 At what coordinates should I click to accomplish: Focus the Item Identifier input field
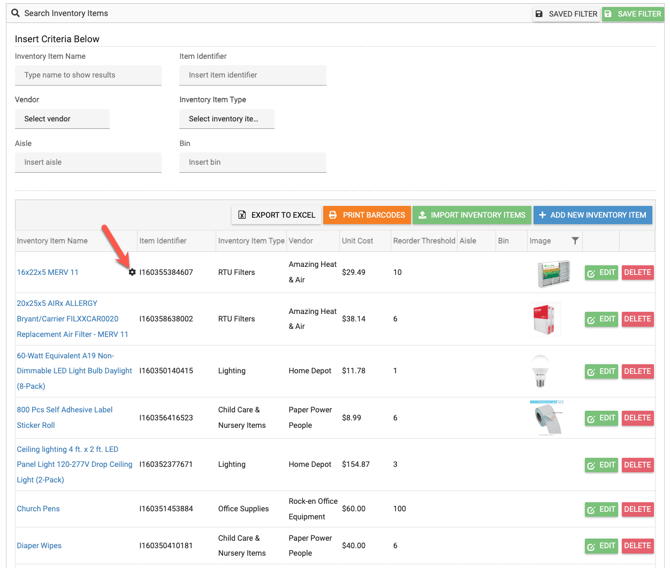point(252,75)
